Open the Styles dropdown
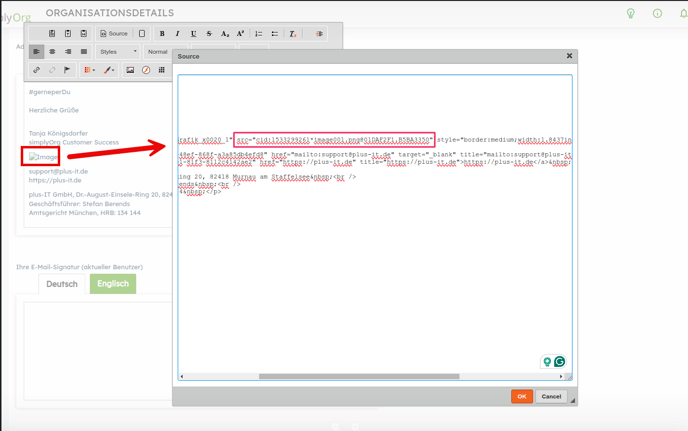The width and height of the screenshot is (688, 431). [118, 52]
